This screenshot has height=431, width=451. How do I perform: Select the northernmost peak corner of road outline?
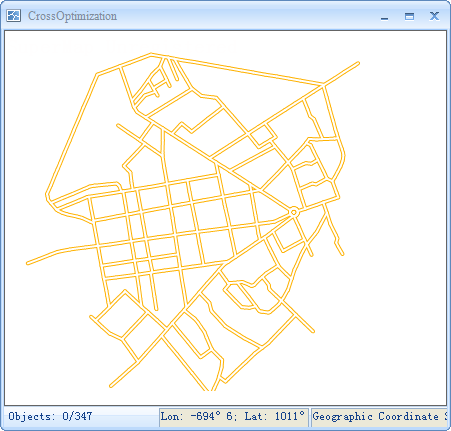tap(151, 54)
